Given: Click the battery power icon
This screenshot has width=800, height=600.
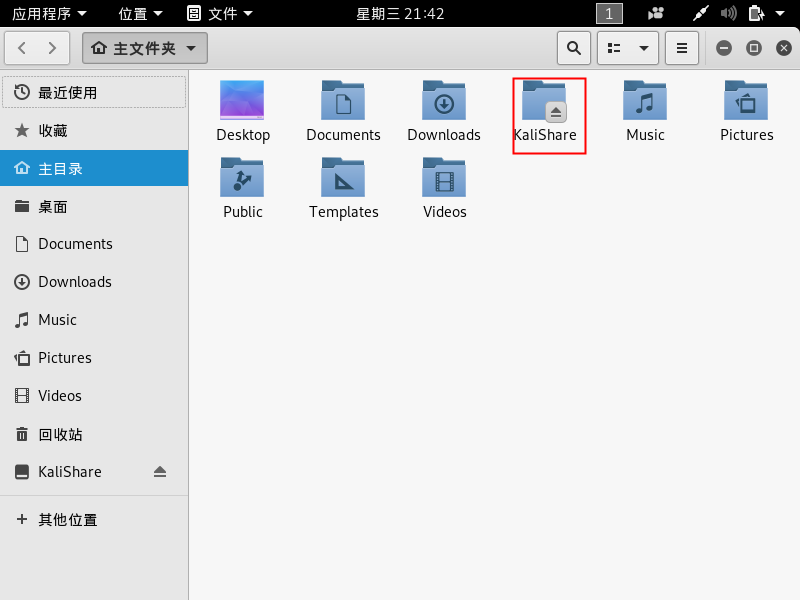Looking at the screenshot, I should pyautogui.click(x=756, y=13).
